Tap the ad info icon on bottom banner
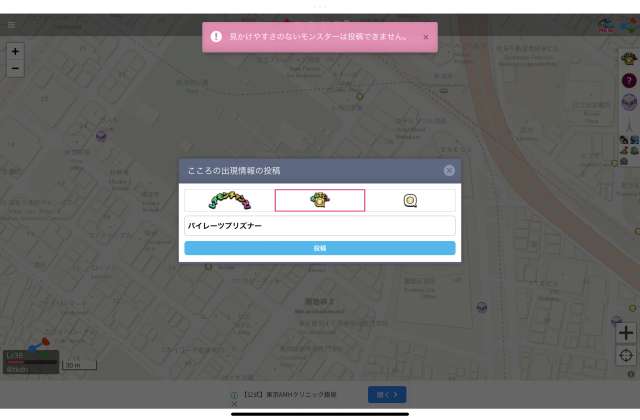 pyautogui.click(x=234, y=395)
